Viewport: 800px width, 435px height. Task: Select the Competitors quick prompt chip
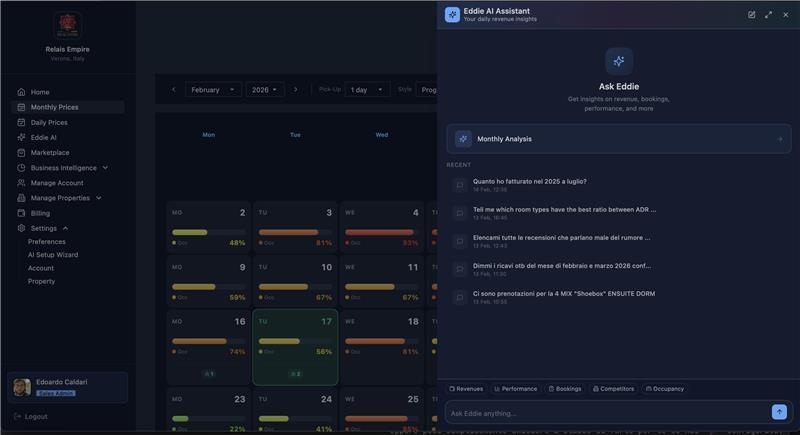(x=613, y=389)
